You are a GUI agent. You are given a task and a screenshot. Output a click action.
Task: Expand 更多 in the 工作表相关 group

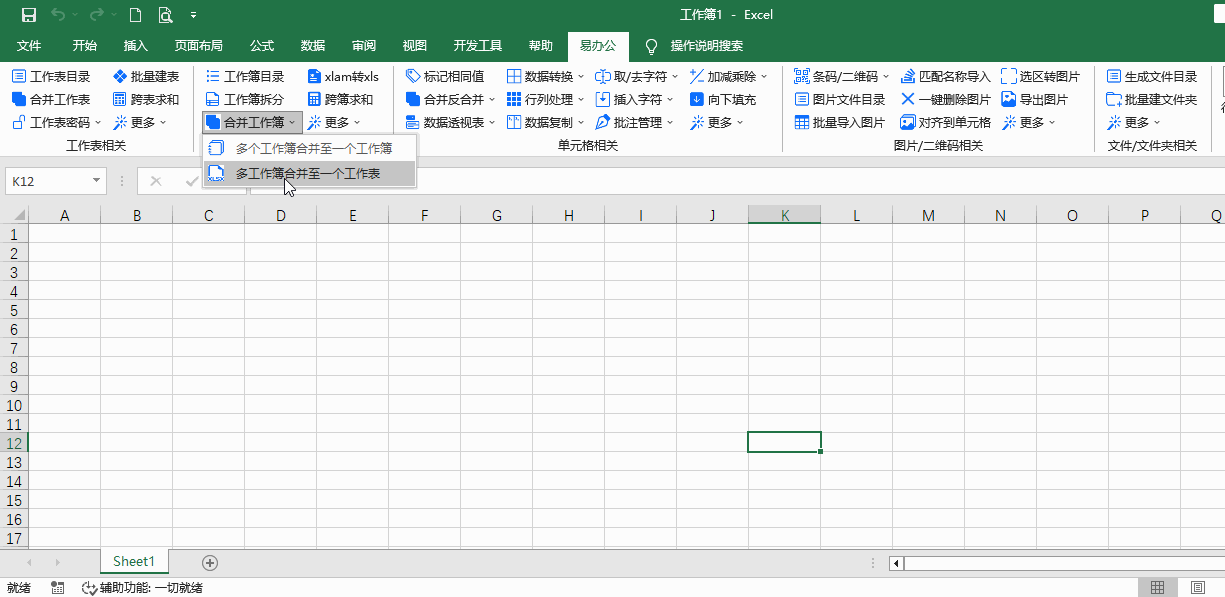click(139, 122)
